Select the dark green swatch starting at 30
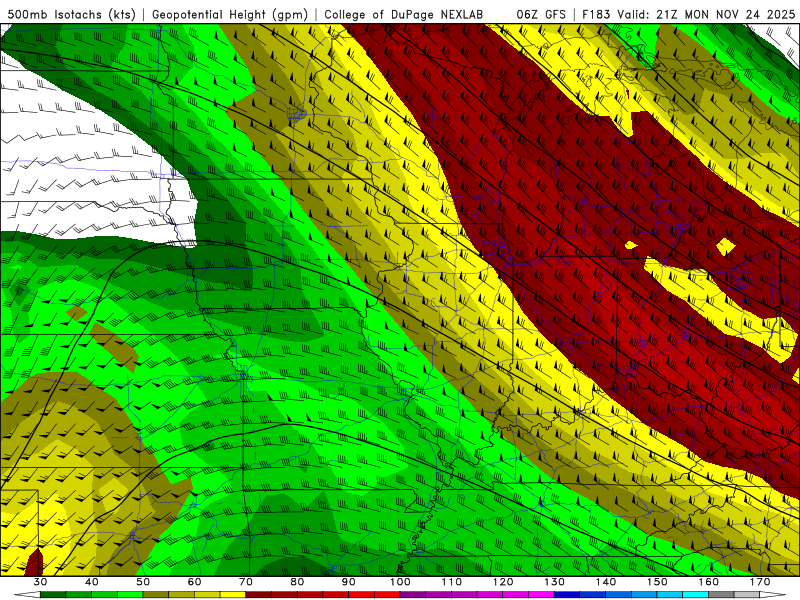 click(53, 595)
